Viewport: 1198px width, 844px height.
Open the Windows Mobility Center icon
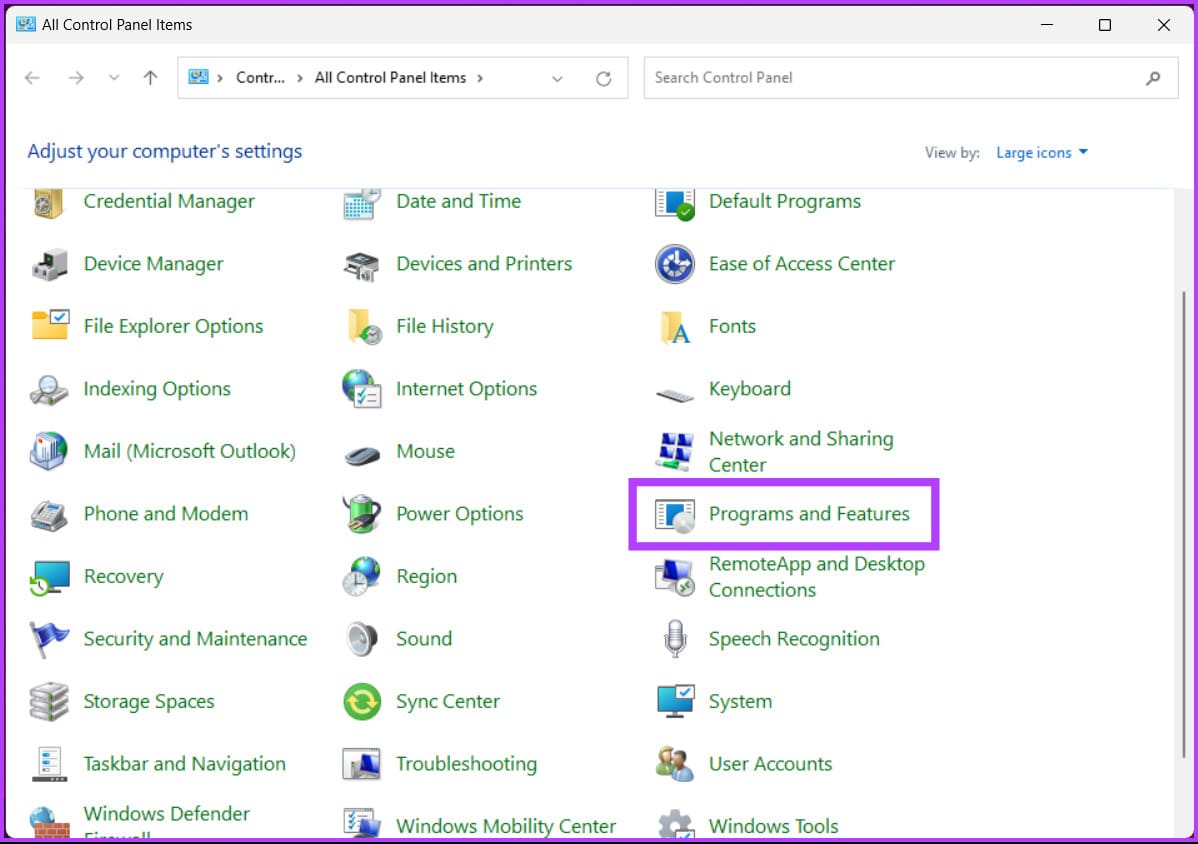pyautogui.click(x=361, y=823)
